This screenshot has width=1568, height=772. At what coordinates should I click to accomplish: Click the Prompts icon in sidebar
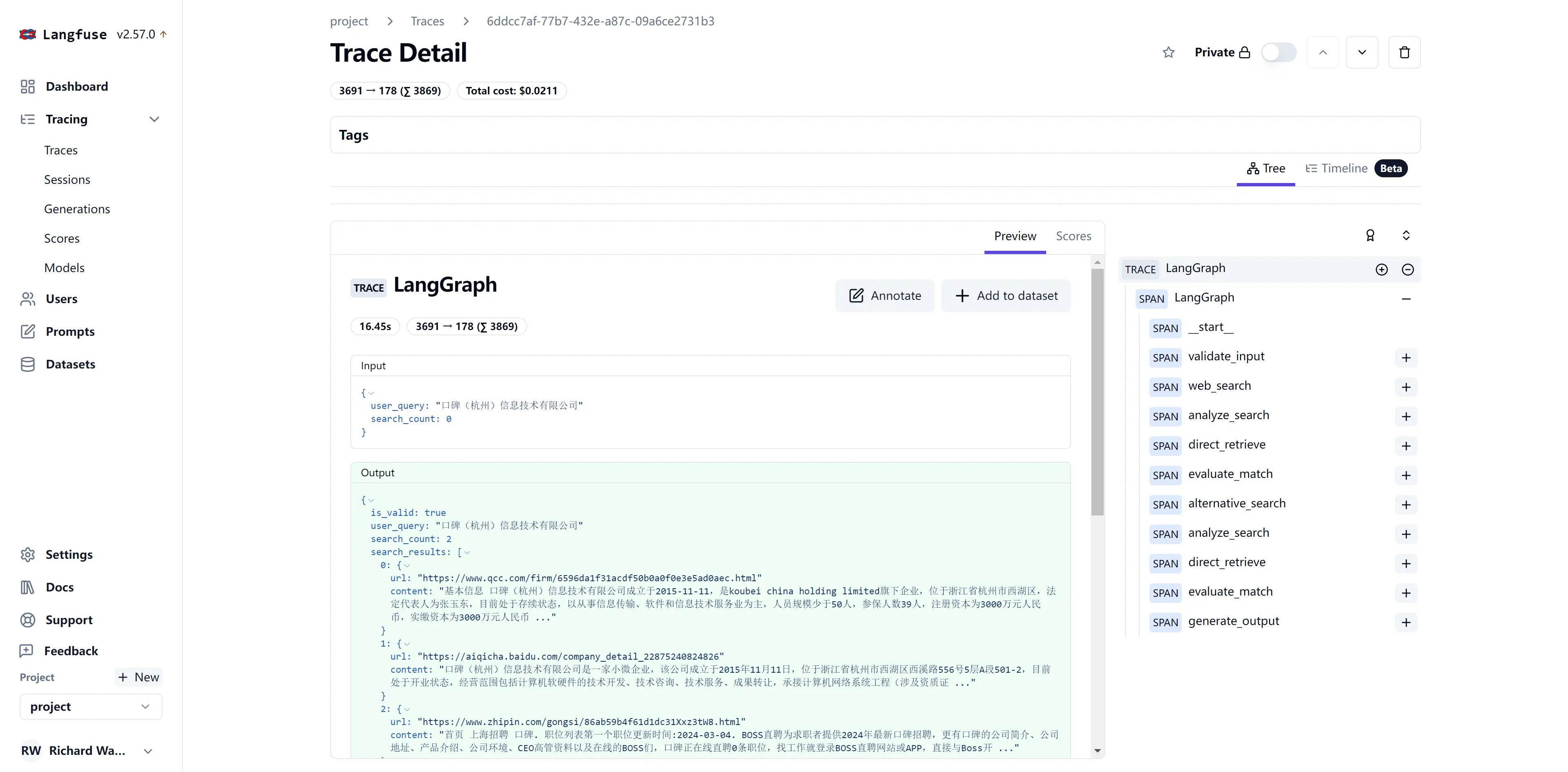[27, 331]
